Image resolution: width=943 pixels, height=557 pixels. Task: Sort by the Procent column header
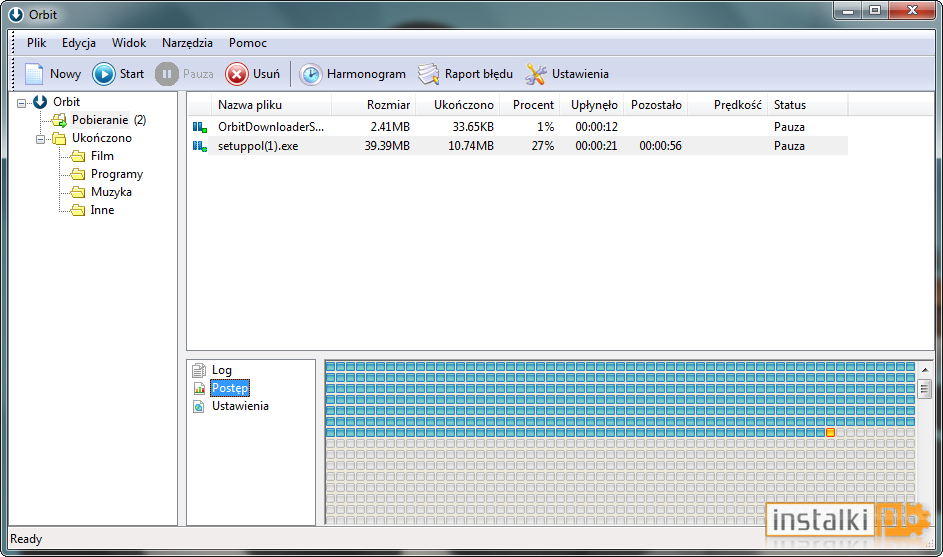click(529, 105)
